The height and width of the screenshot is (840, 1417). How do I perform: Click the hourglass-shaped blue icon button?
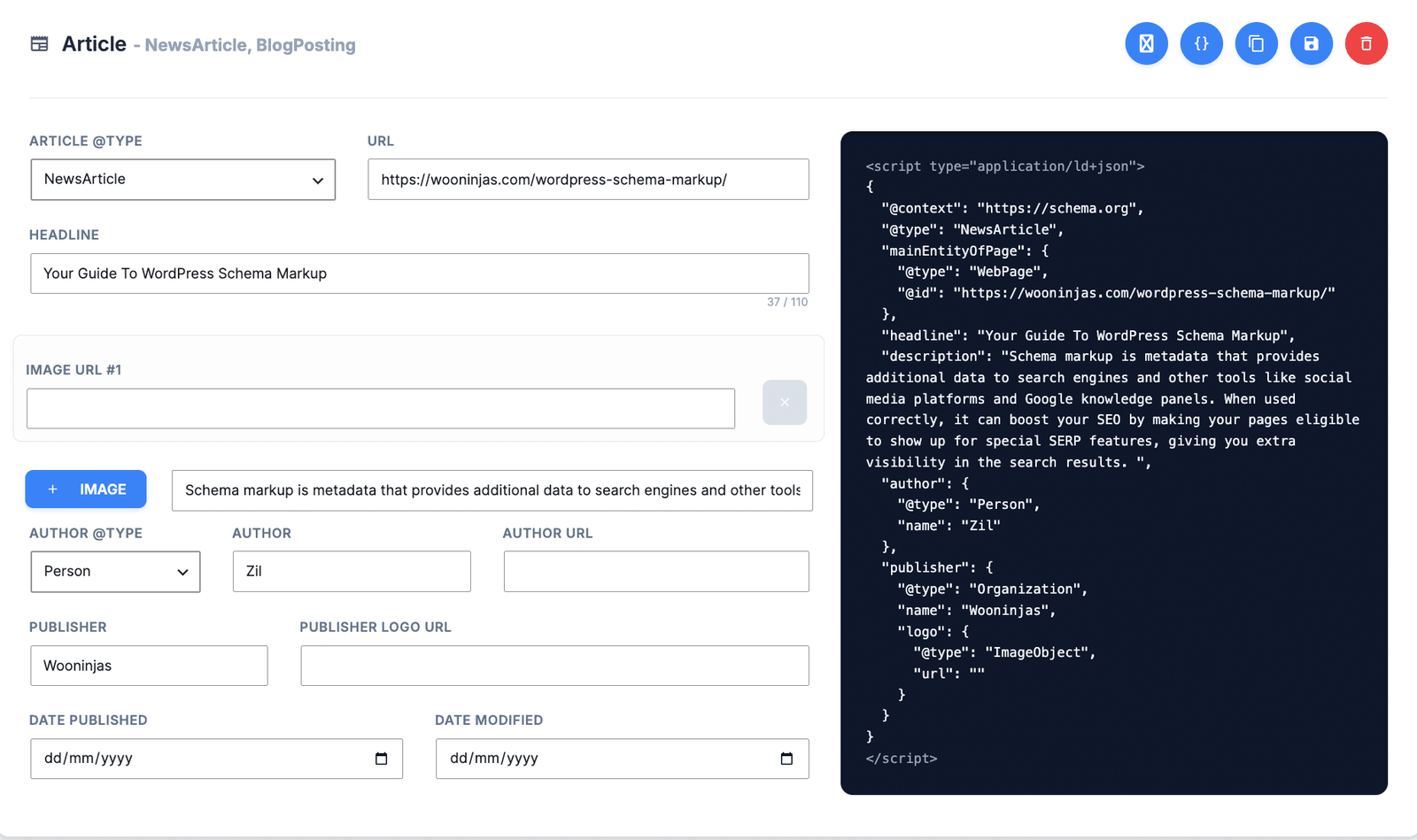[x=1146, y=43]
